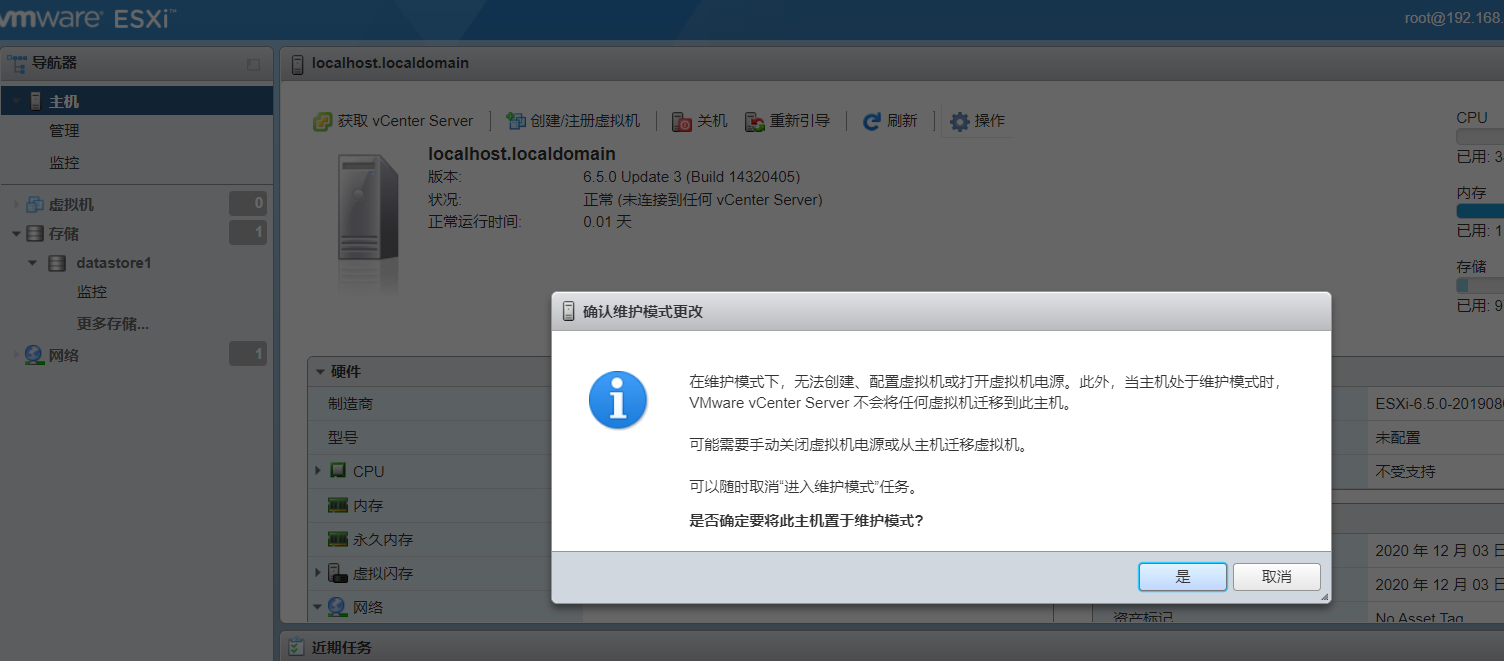
Task: Click the dialog title host icon
Action: (x=568, y=311)
